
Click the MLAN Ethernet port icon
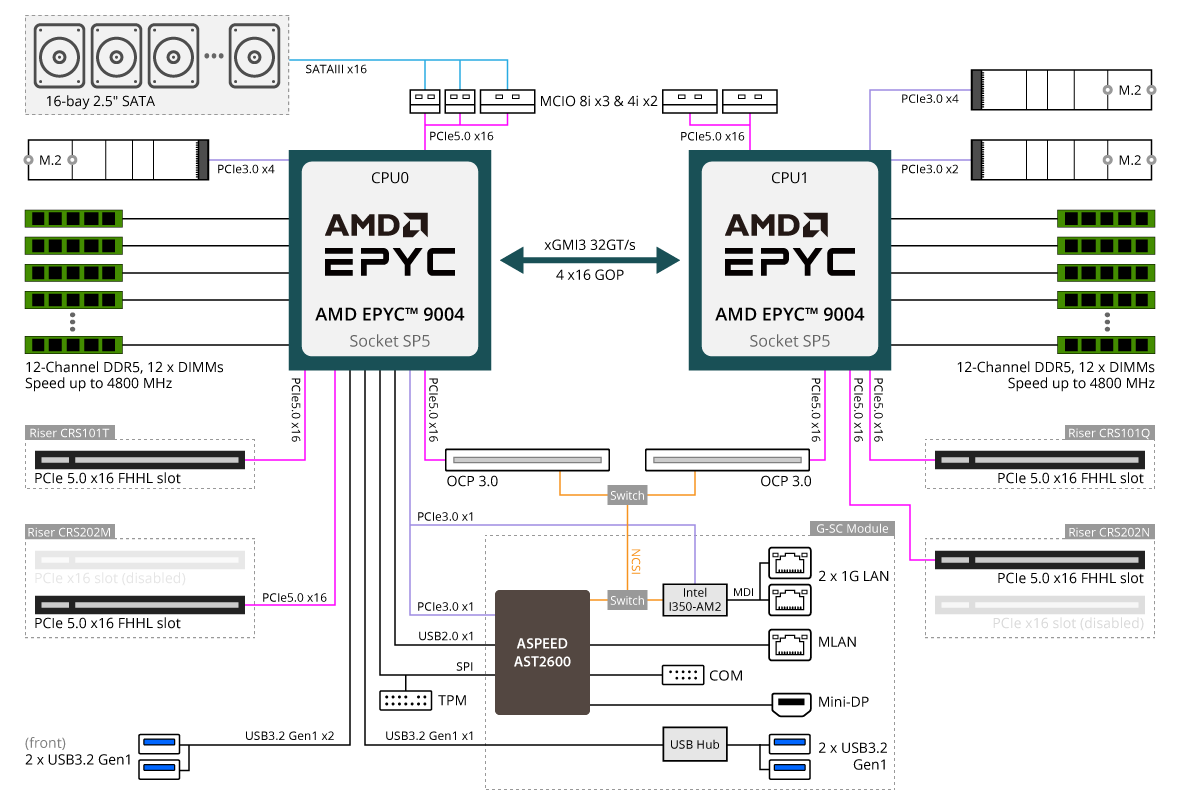[790, 644]
